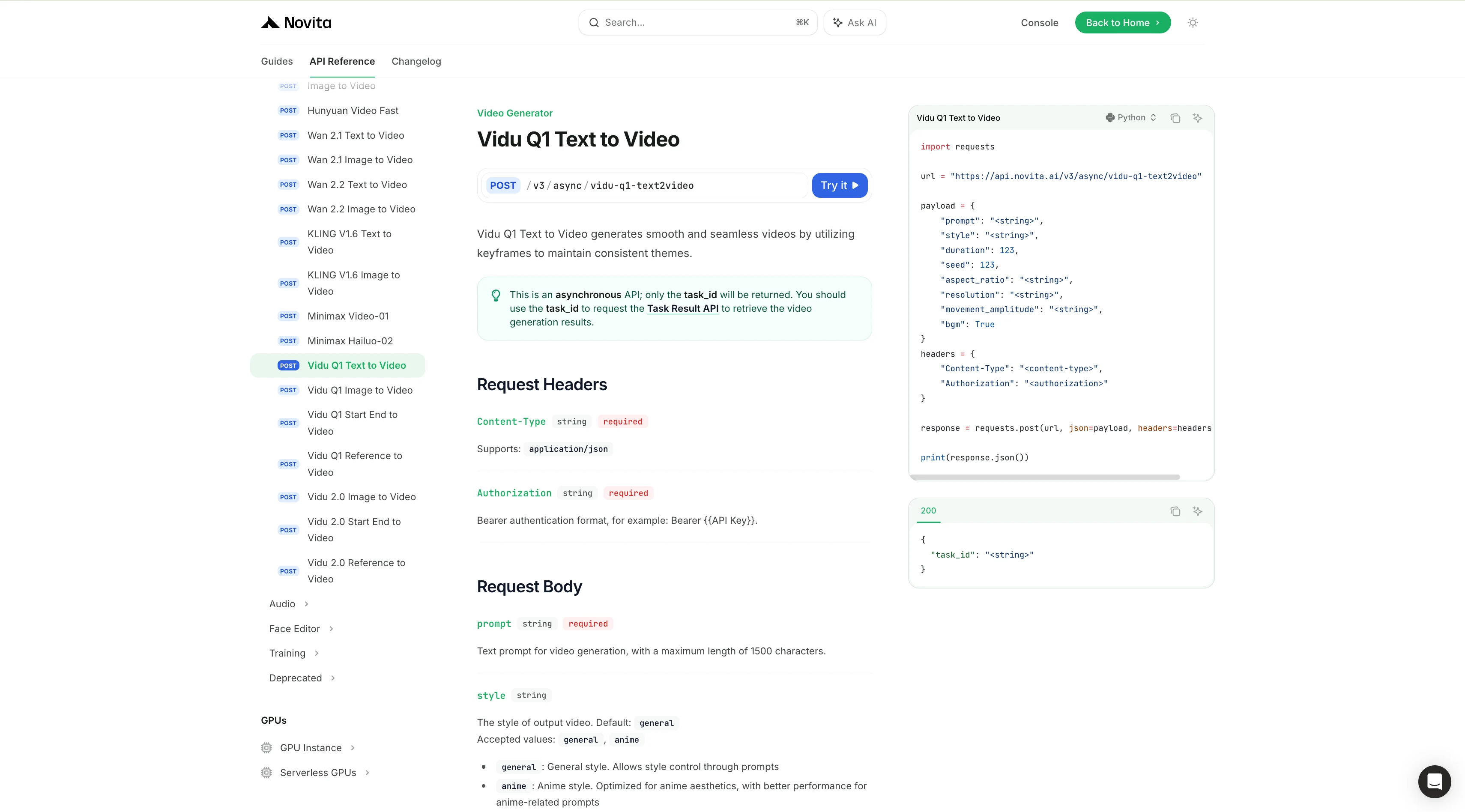Open Minimax Hailuo-02 page
1465x812 pixels.
click(350, 341)
